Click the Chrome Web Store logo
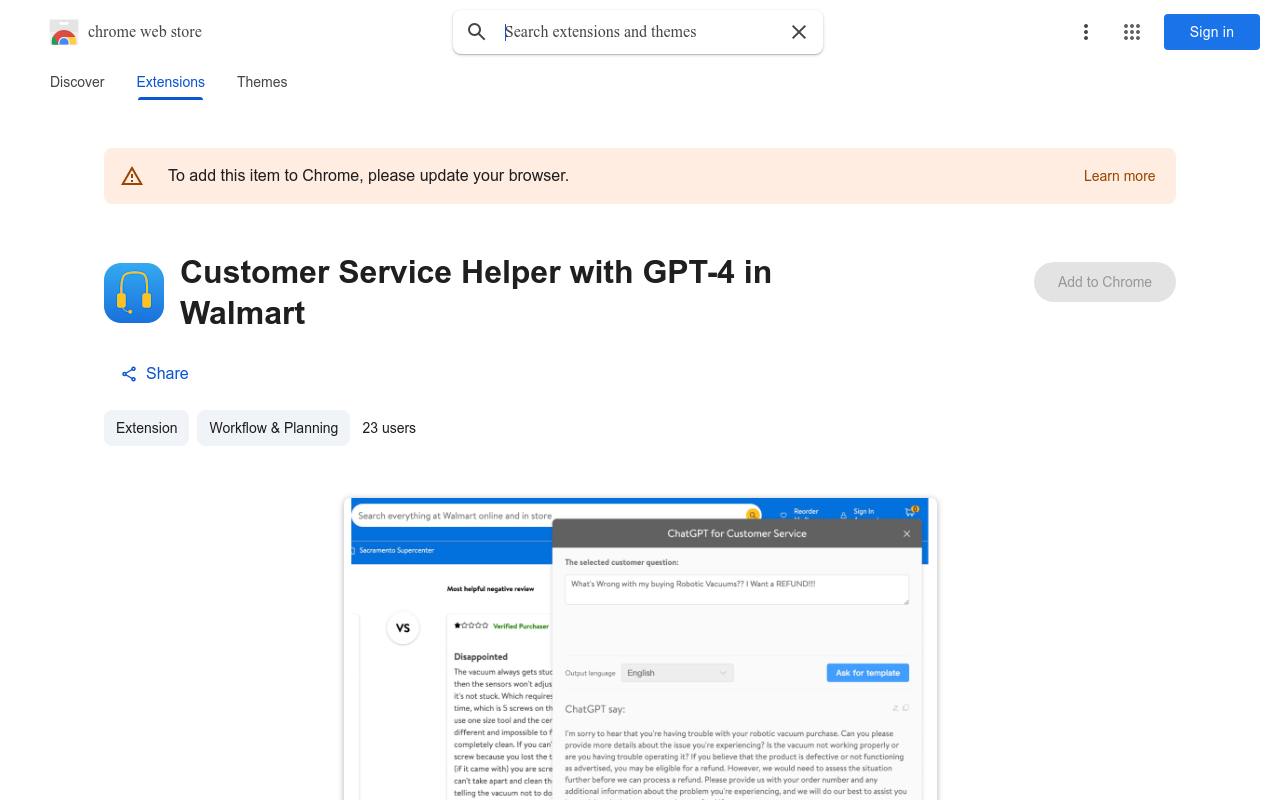Image resolution: width=1280 pixels, height=800 pixels. pyautogui.click(x=64, y=32)
